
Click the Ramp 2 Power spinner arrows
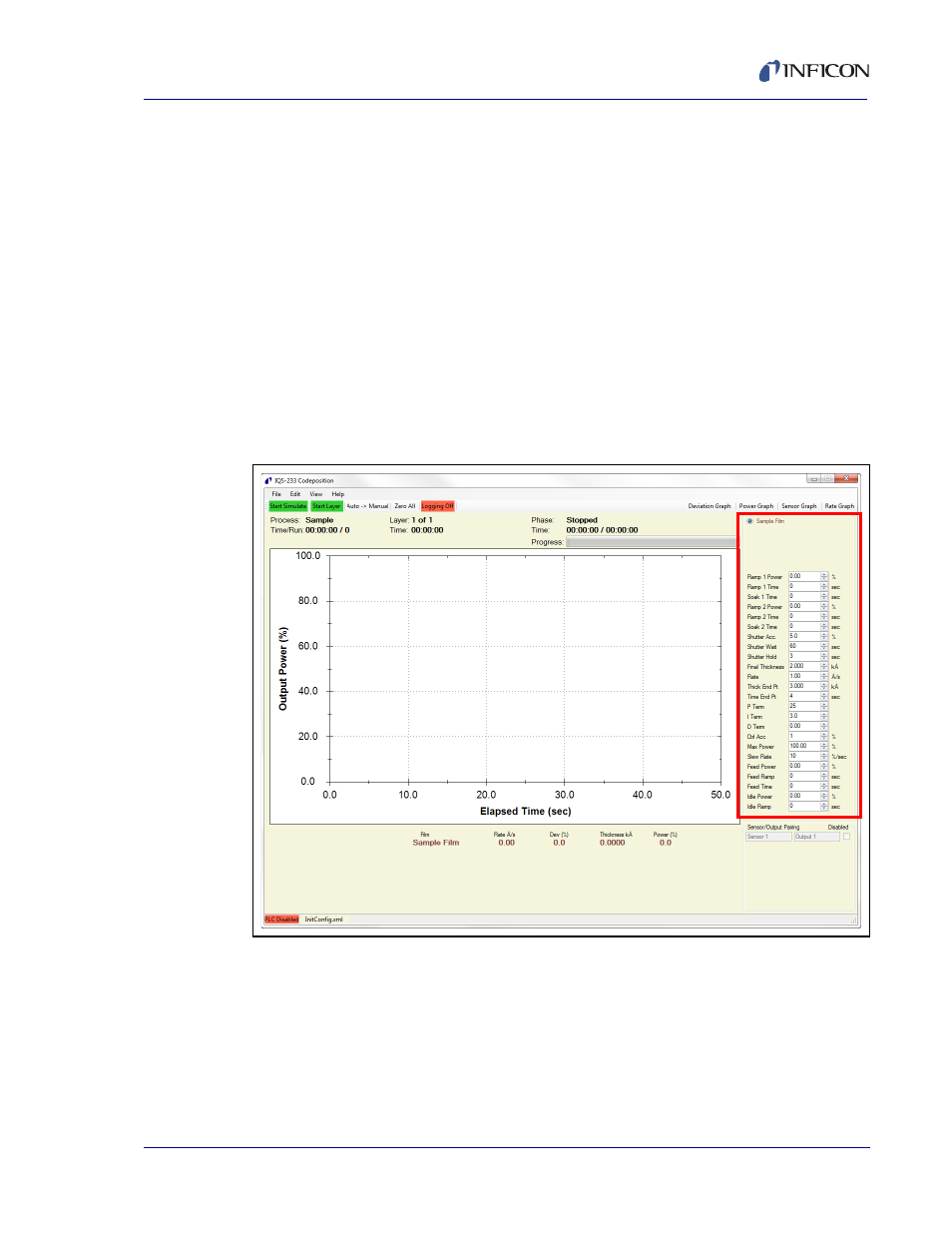tap(824, 606)
